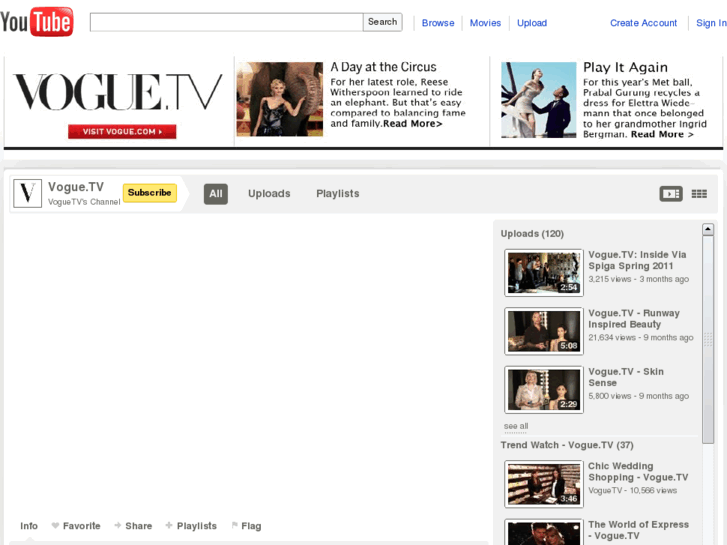
Task: Open Chic Wedding Shopping thumbnail
Action: [543, 484]
